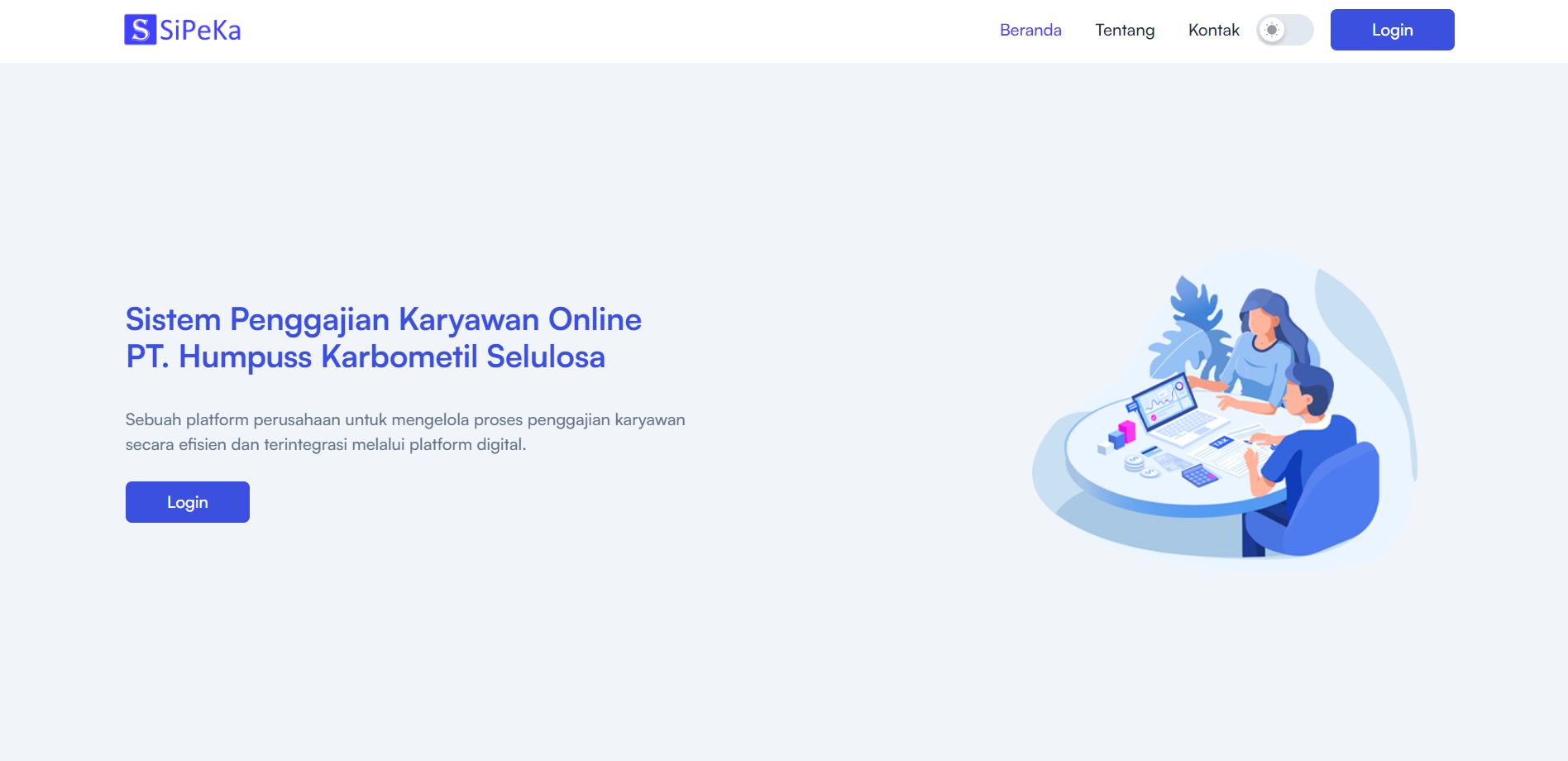The width and height of the screenshot is (1568, 761).
Task: Click the platform description paragraph
Action: pyautogui.click(x=404, y=431)
